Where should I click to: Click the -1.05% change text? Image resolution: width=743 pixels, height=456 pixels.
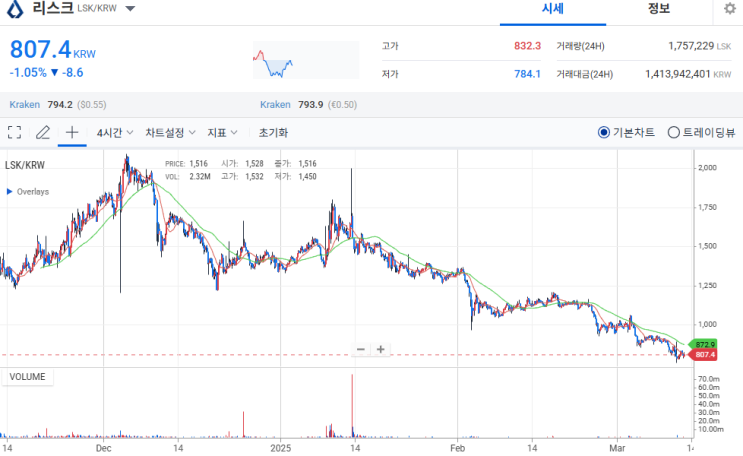[28, 73]
